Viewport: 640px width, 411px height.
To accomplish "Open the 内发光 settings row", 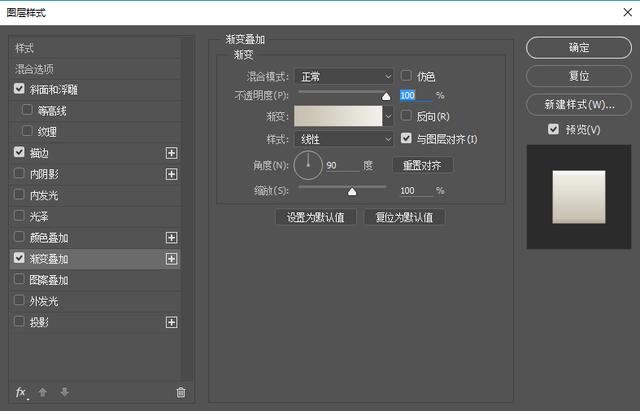I will 95,196.
